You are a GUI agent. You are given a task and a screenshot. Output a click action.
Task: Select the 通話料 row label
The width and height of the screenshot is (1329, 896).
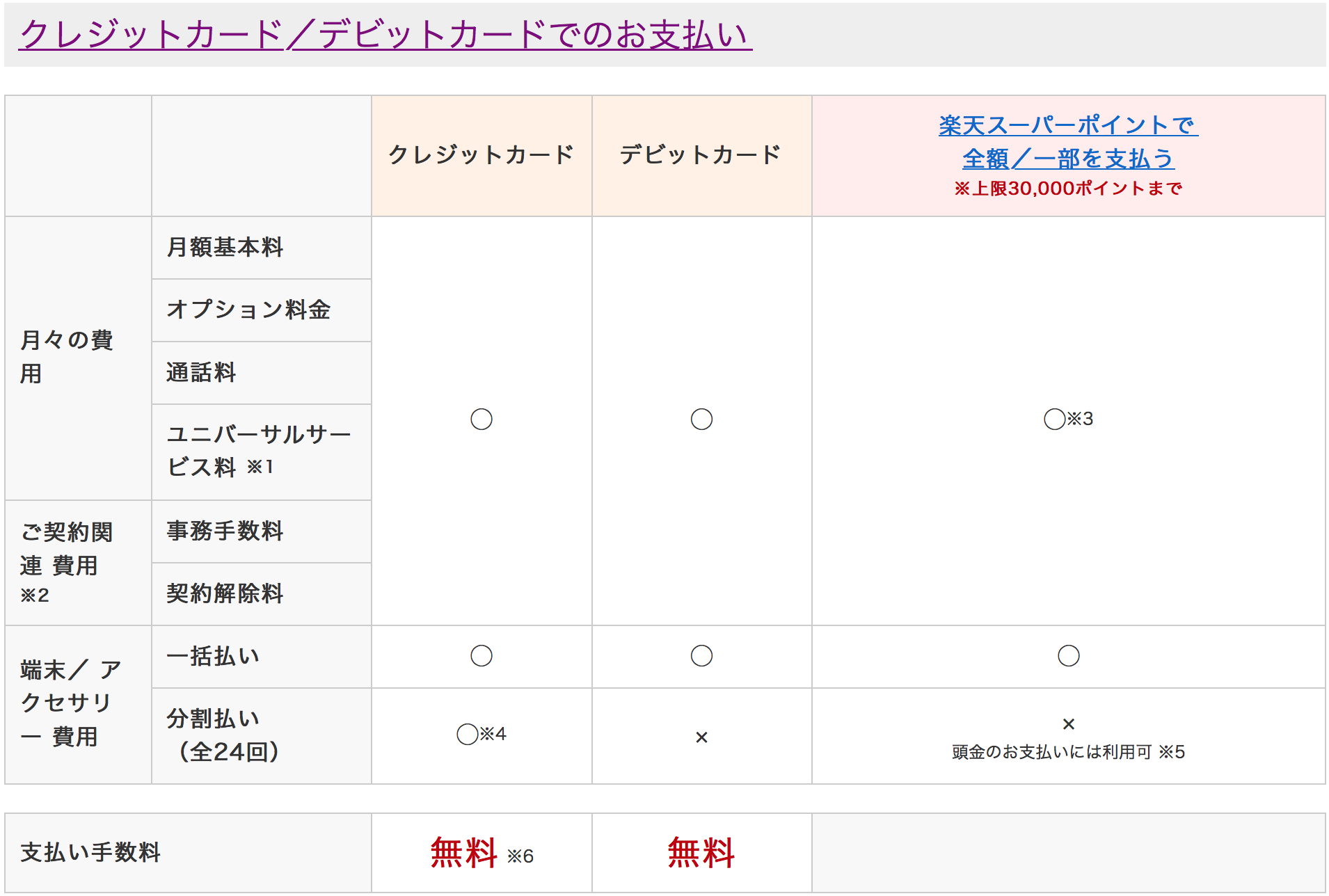pyautogui.click(x=201, y=372)
